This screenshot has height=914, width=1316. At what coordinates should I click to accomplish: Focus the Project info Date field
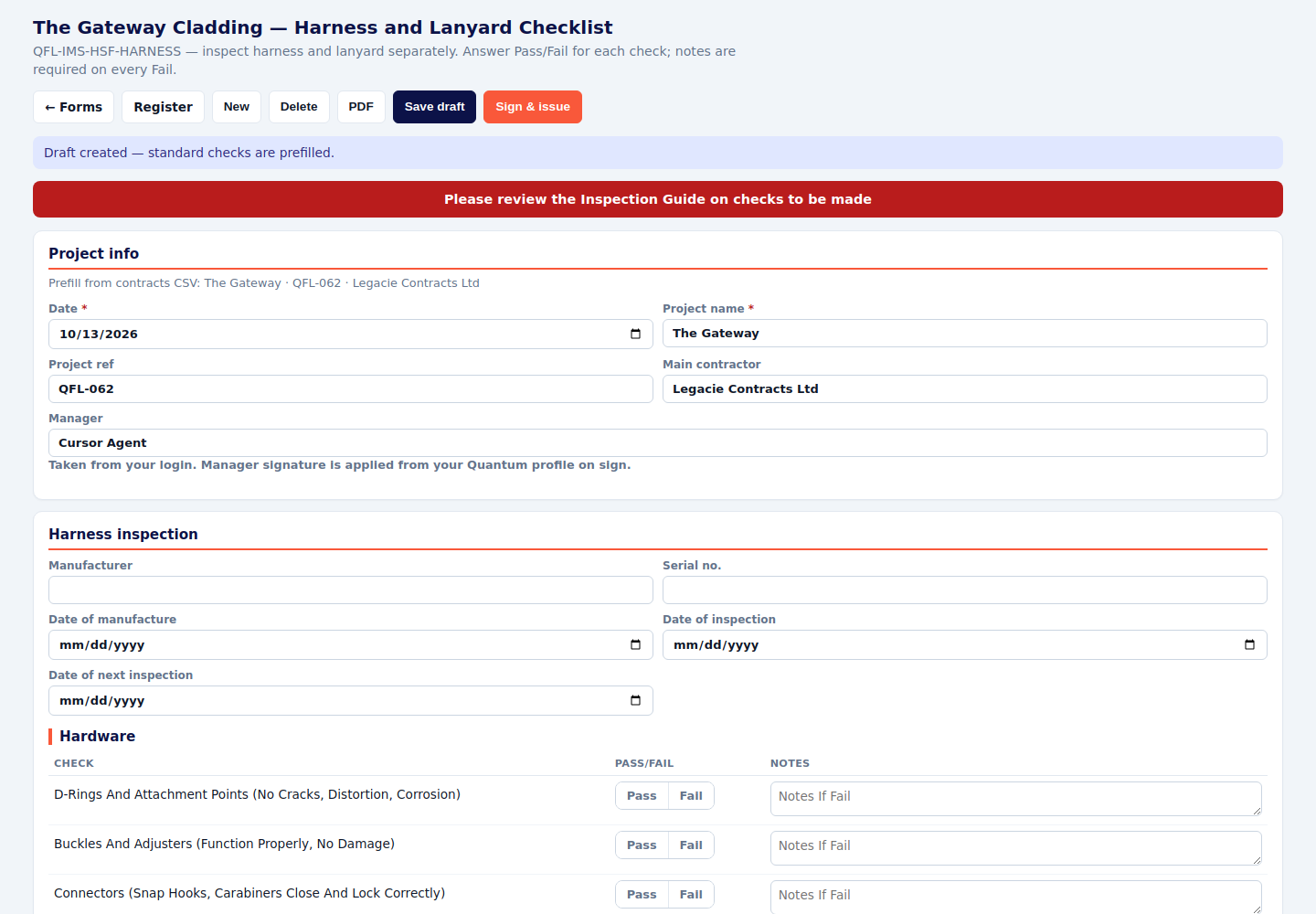pyautogui.click(x=351, y=334)
